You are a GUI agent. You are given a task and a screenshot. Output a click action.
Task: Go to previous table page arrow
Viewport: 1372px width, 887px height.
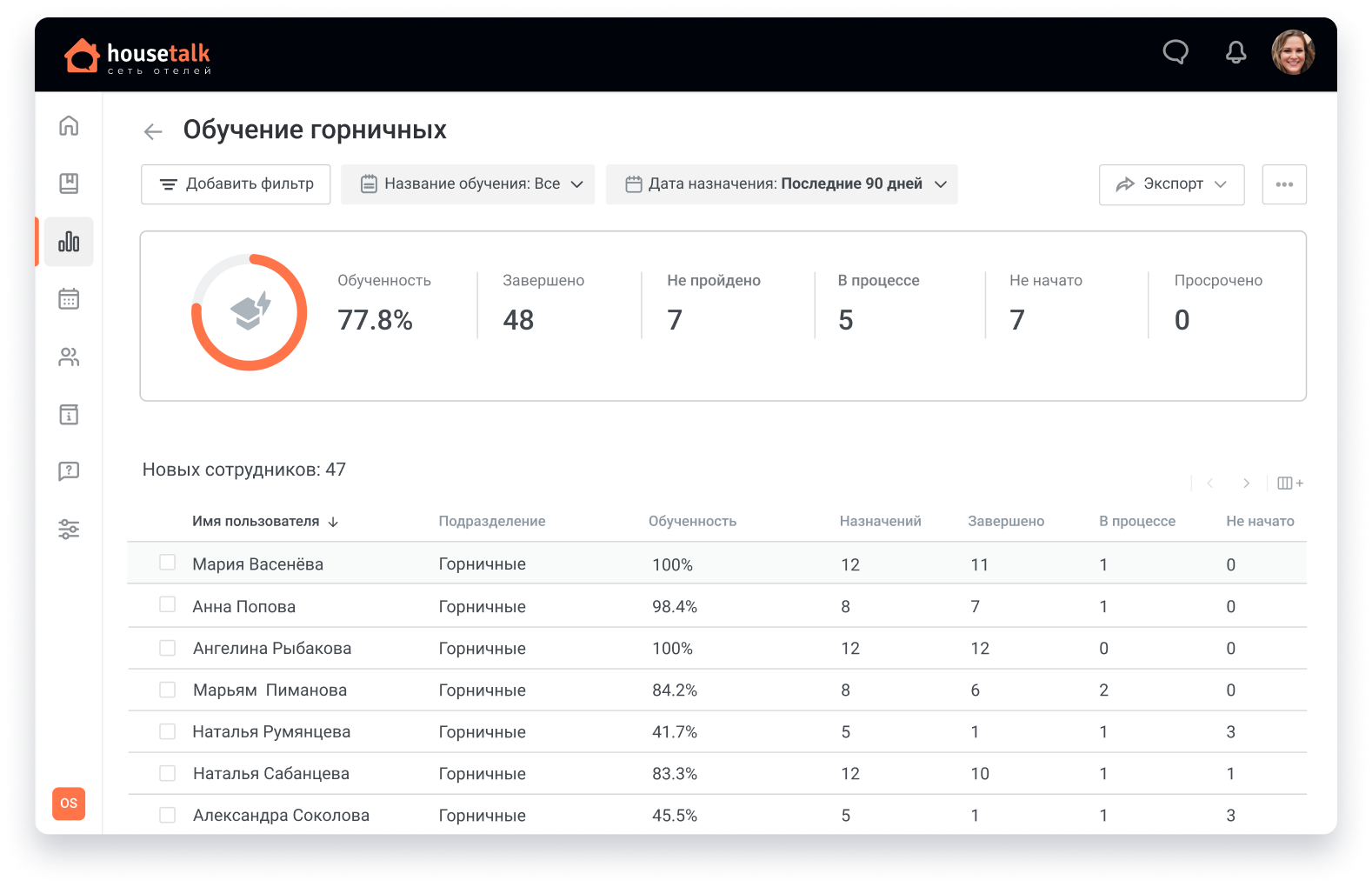click(x=1209, y=484)
